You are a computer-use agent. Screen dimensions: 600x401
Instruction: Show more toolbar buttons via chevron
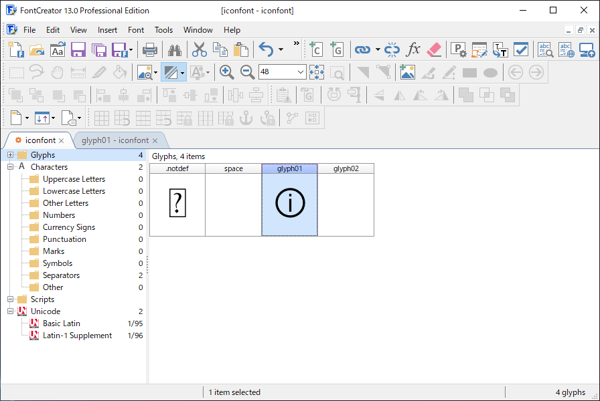tap(296, 44)
